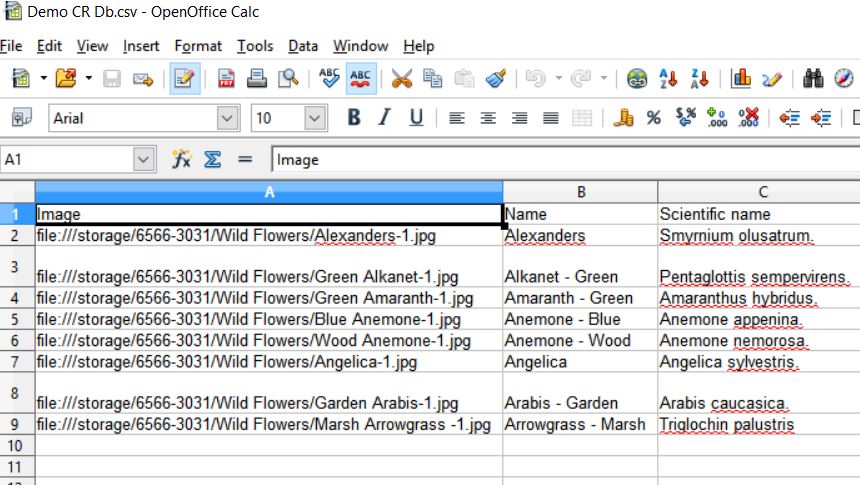This screenshot has height=485, width=860.
Task: Open the File menu
Action: (11, 46)
